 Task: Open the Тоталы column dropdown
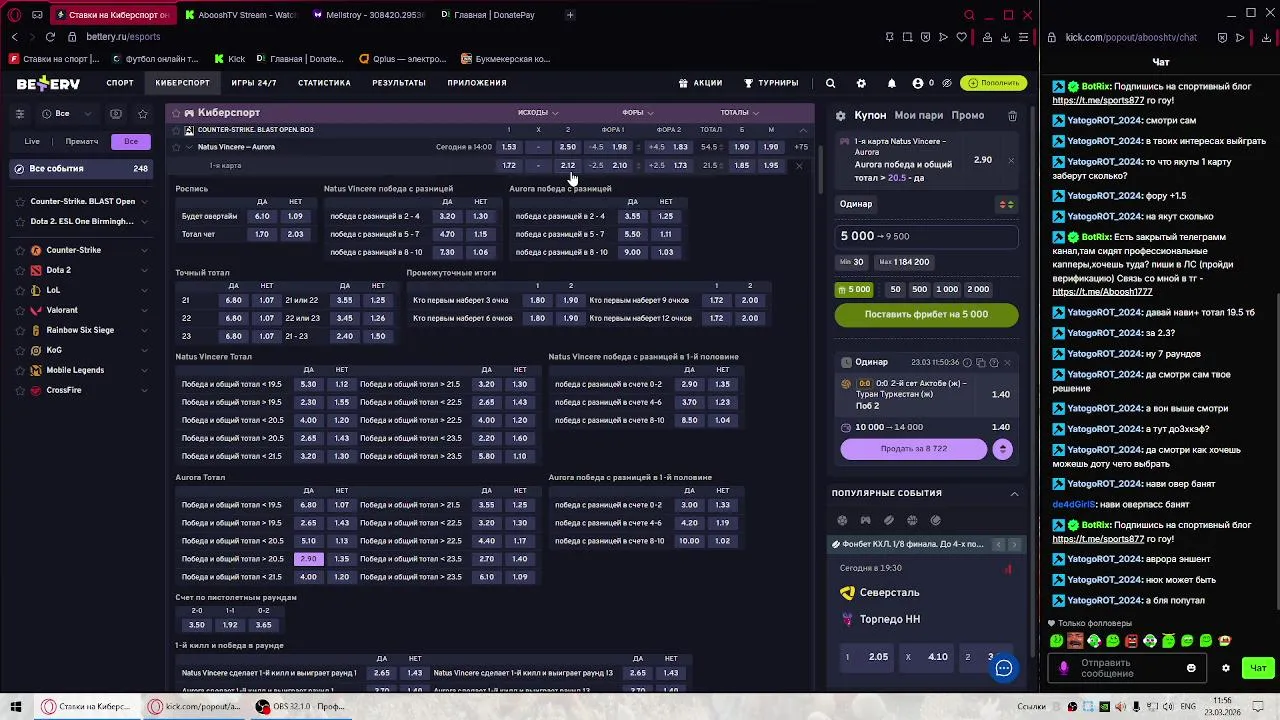pos(738,112)
